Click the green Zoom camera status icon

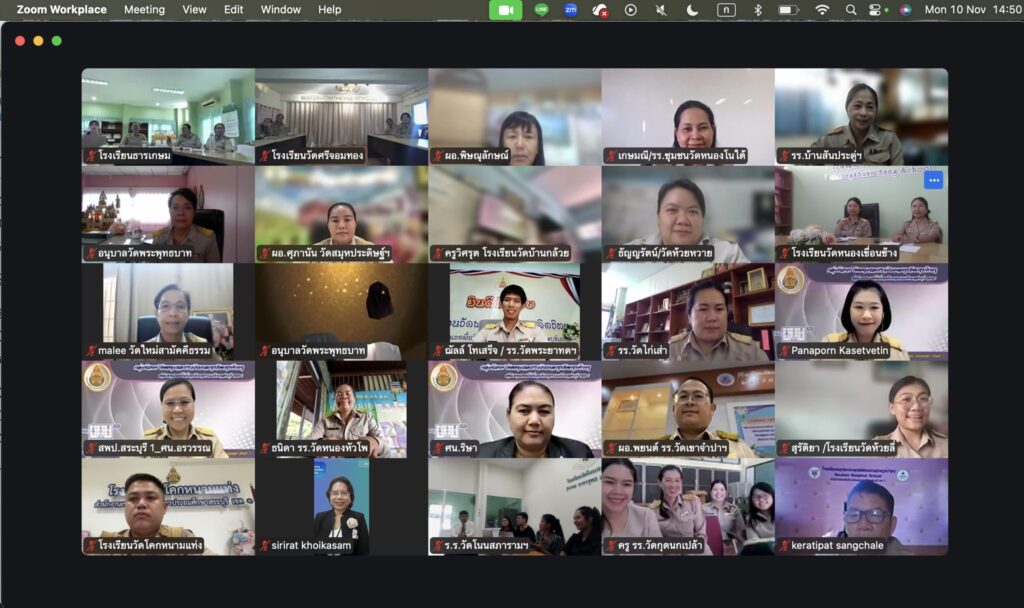pyautogui.click(x=505, y=10)
